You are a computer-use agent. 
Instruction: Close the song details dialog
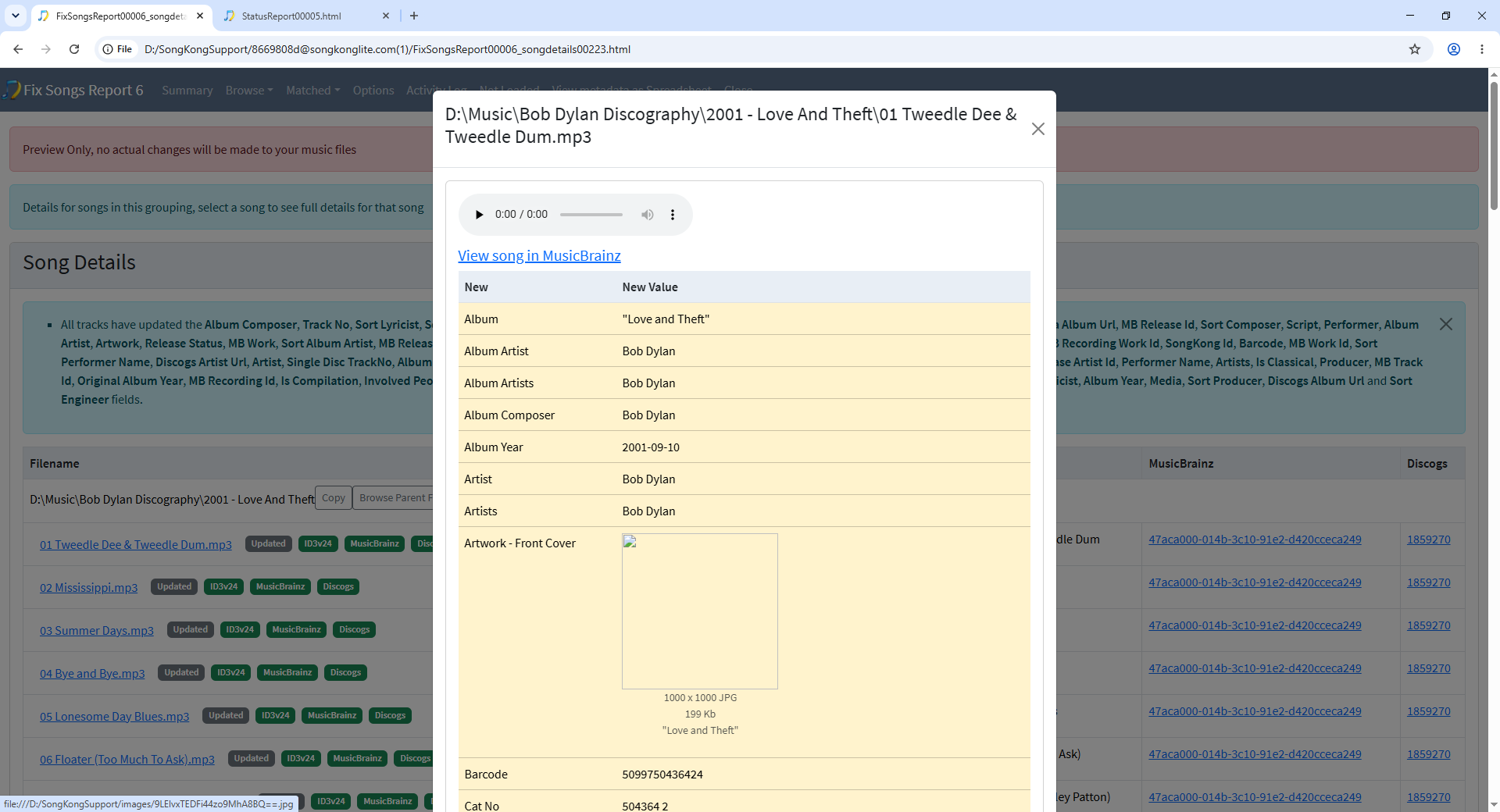pyautogui.click(x=1037, y=129)
